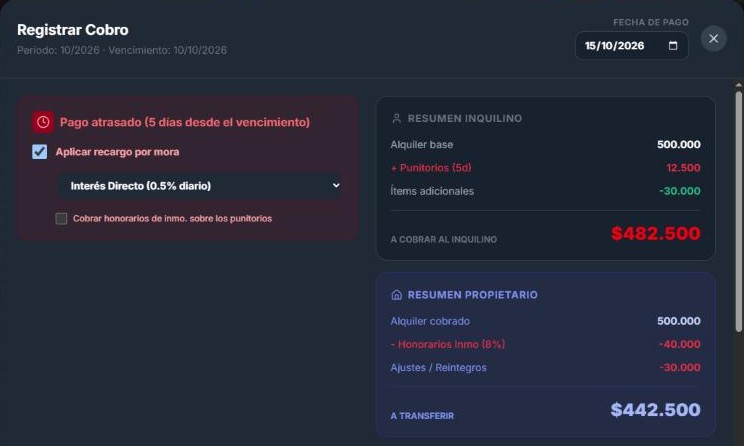Click the Alquiler cobrado label

coord(430,321)
